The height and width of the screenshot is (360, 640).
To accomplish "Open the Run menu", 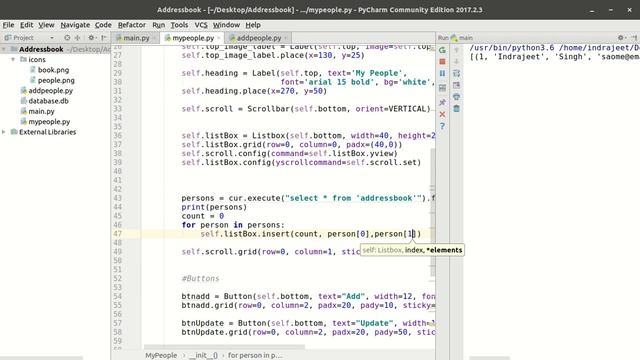I will click(x=158, y=25).
